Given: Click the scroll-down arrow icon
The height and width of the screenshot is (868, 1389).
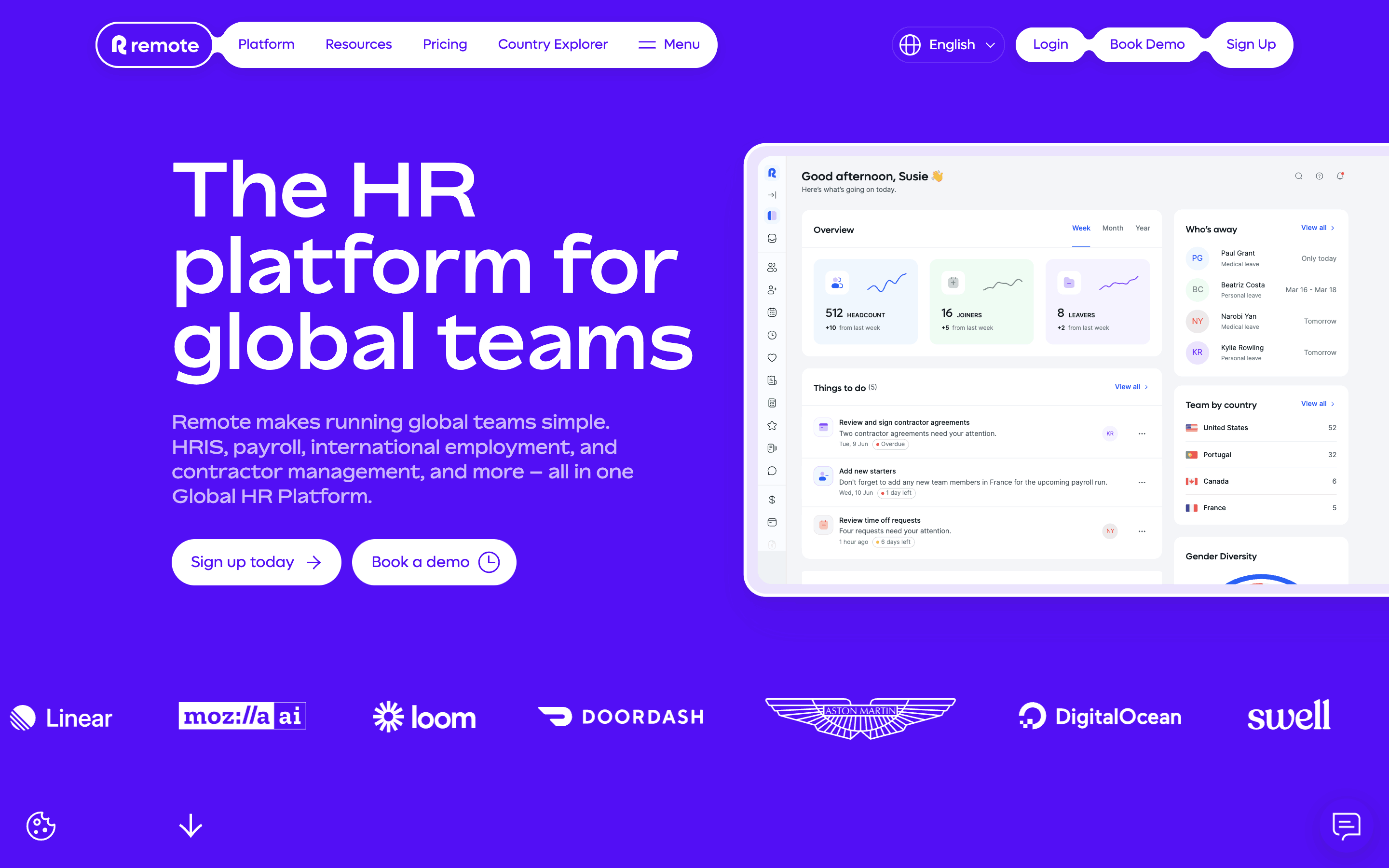Looking at the screenshot, I should coord(191,826).
